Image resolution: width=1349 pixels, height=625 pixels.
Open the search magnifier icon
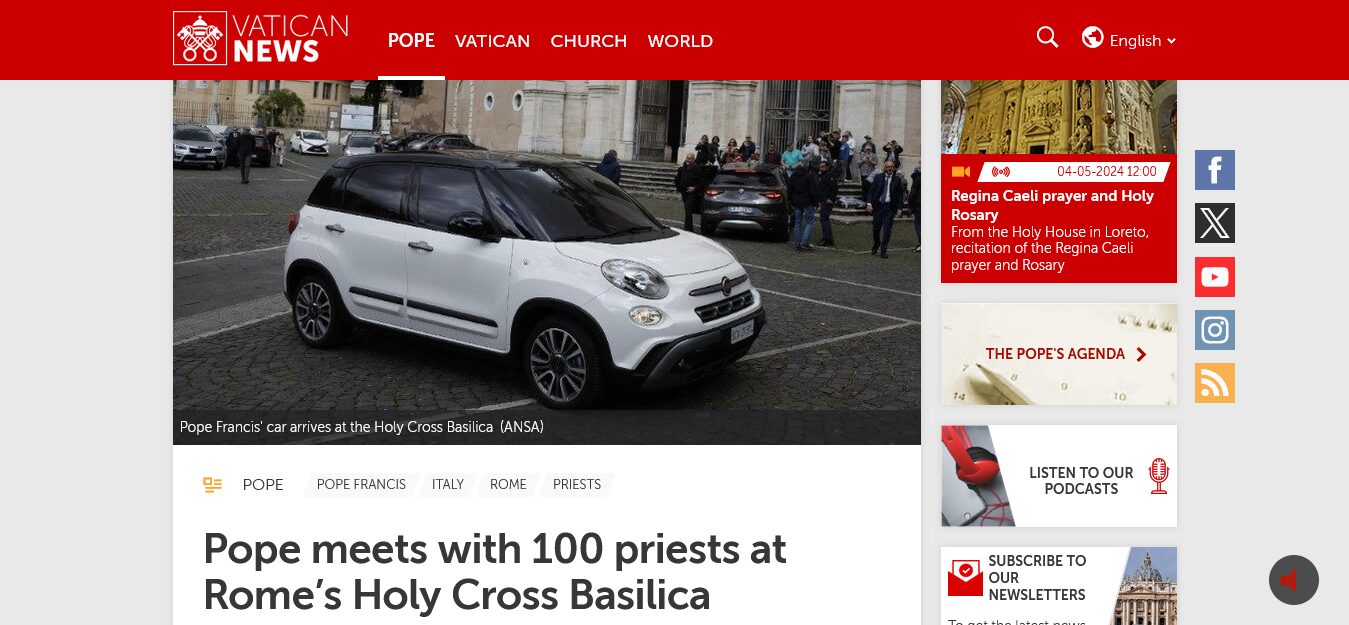1047,38
